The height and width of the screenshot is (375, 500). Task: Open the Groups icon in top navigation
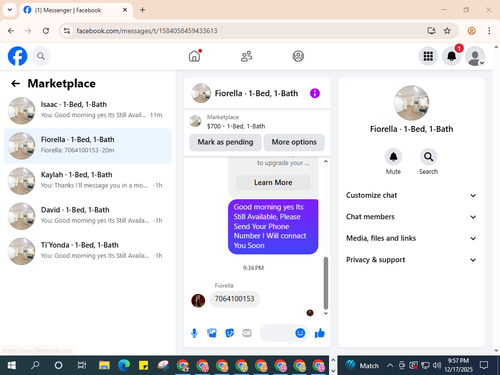pyautogui.click(x=298, y=56)
